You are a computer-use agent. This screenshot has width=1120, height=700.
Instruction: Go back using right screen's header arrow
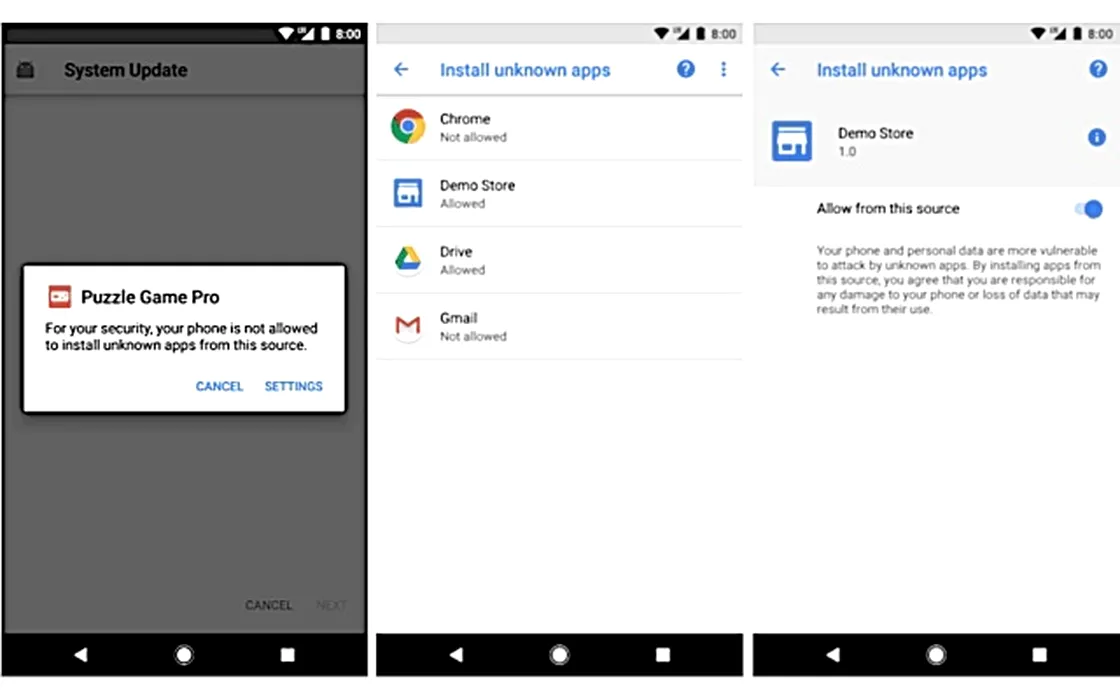click(778, 70)
